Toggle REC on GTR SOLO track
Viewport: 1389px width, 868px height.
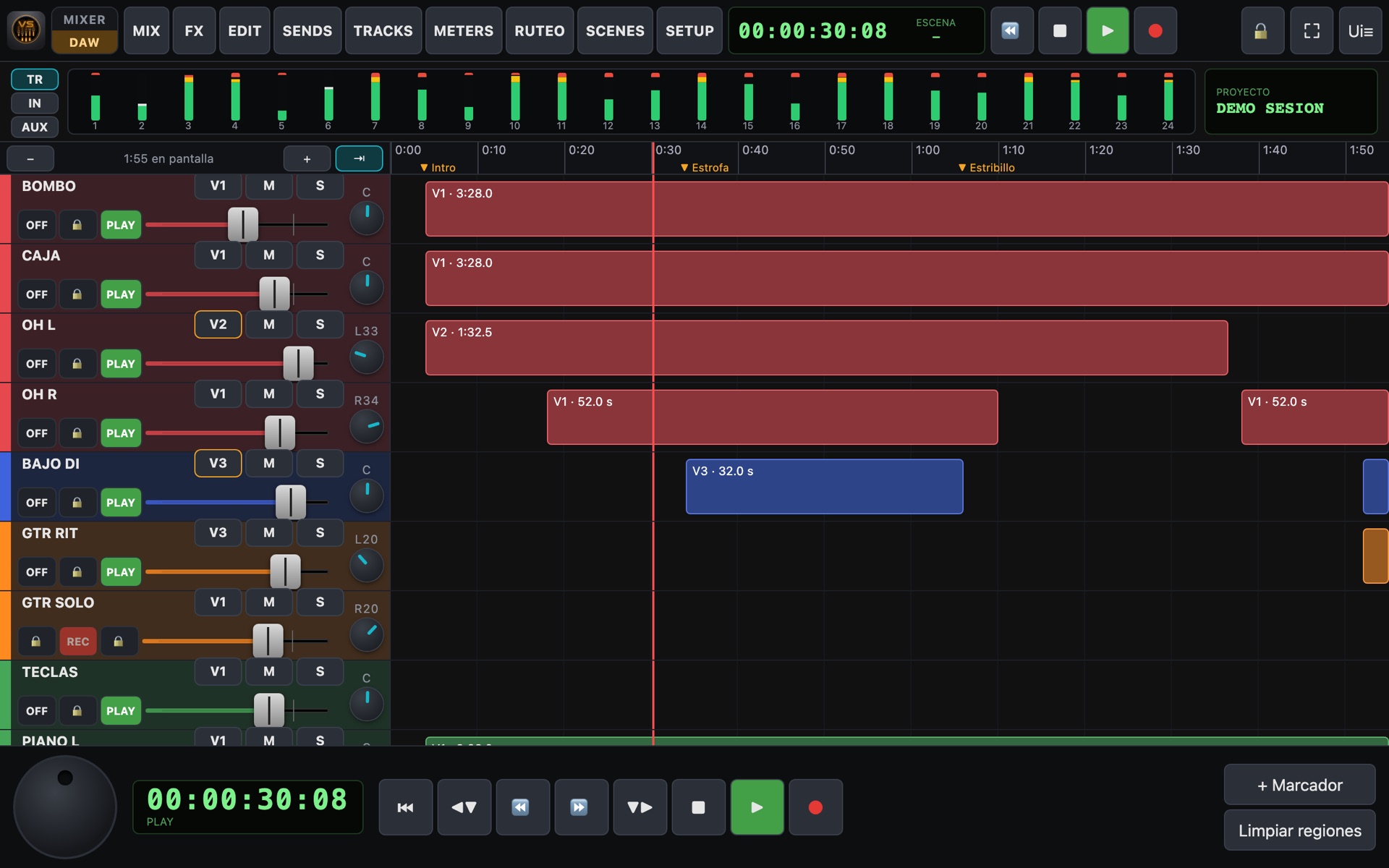tap(78, 642)
